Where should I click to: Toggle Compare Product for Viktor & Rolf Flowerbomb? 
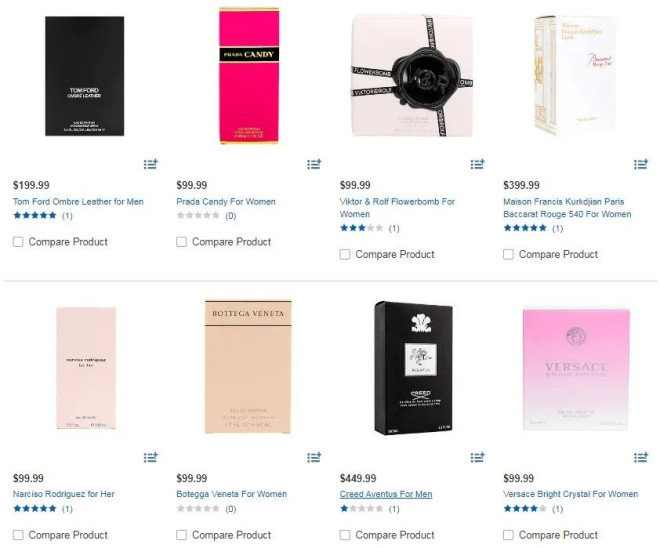pyautogui.click(x=345, y=255)
